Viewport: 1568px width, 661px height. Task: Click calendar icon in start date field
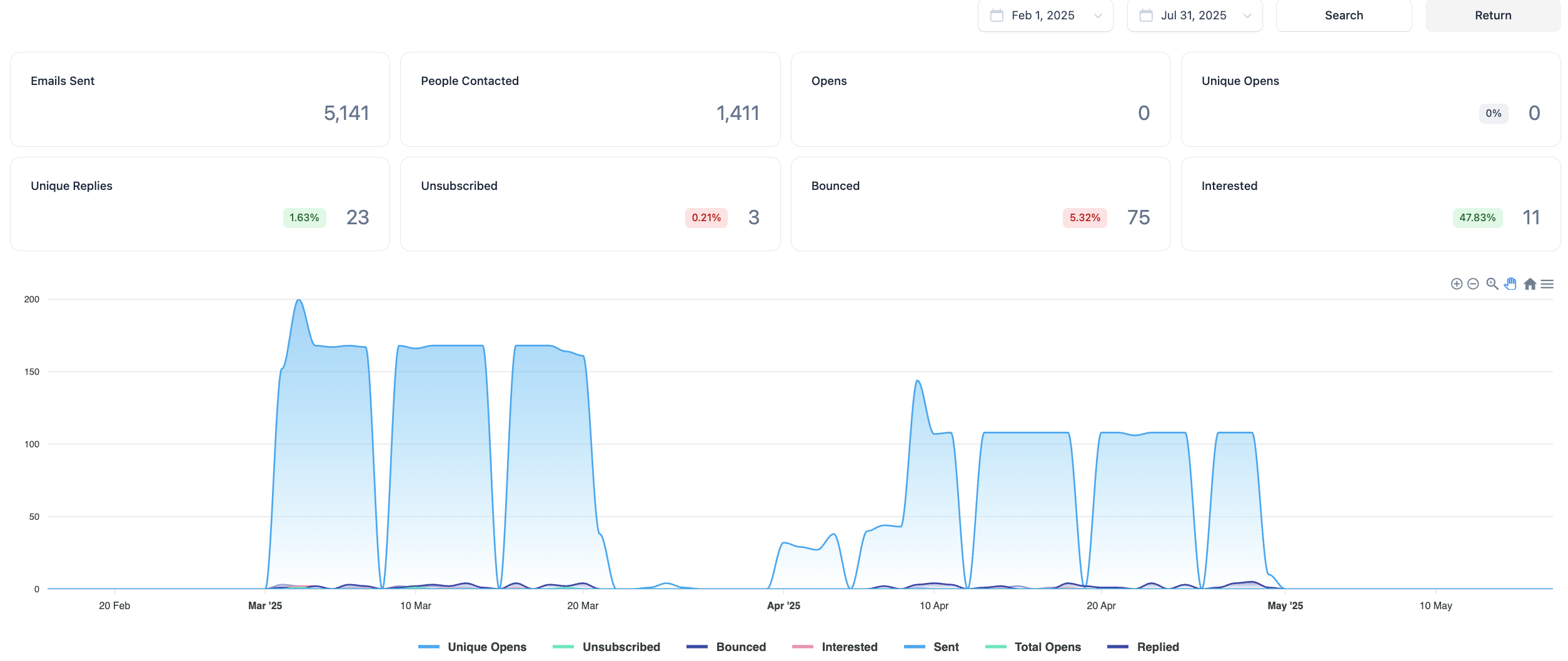pos(997,16)
